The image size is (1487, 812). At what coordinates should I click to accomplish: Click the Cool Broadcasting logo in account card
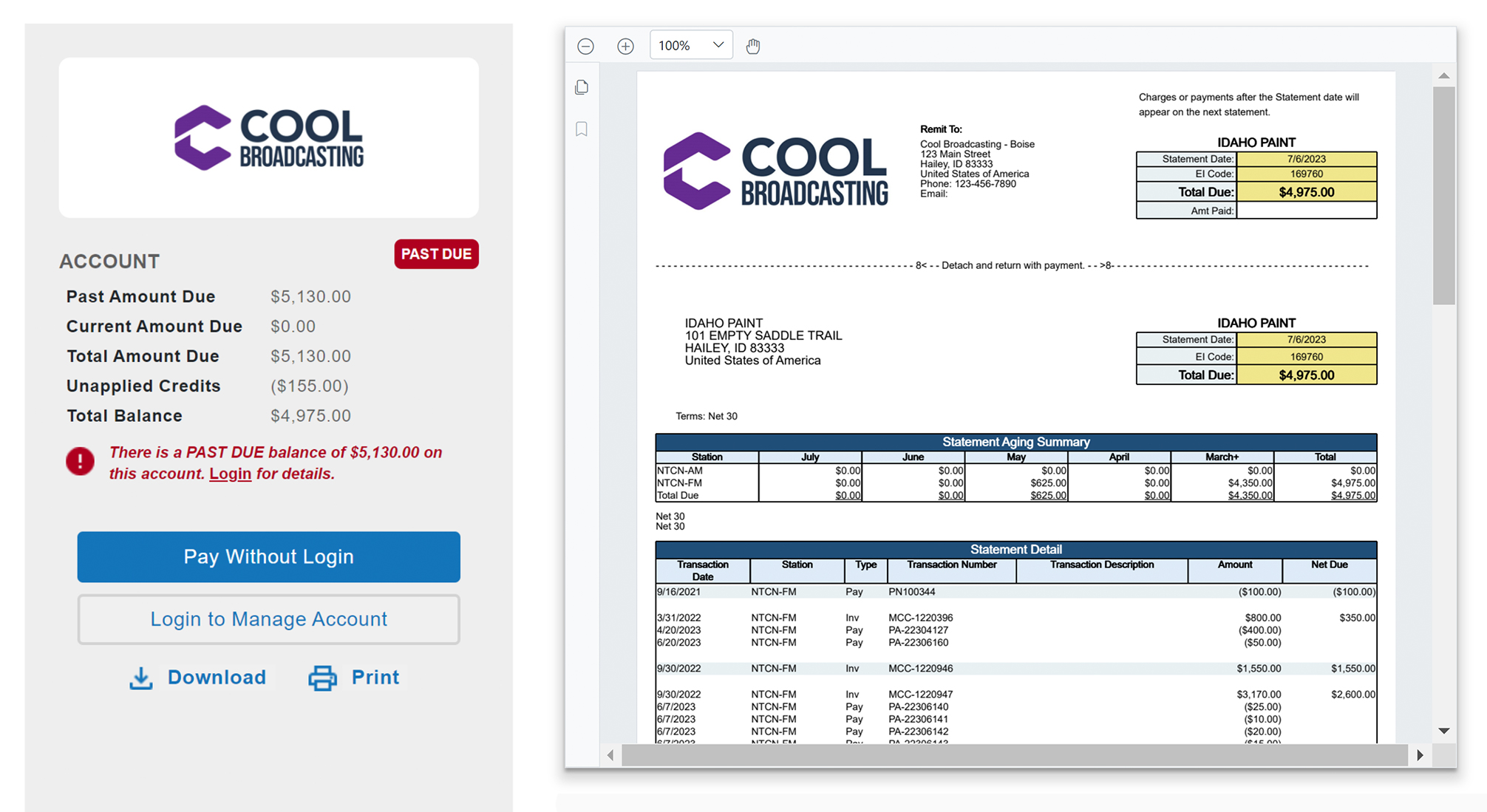(x=268, y=137)
